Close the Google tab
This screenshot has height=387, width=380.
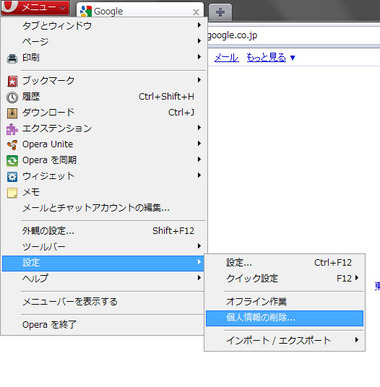click(196, 12)
